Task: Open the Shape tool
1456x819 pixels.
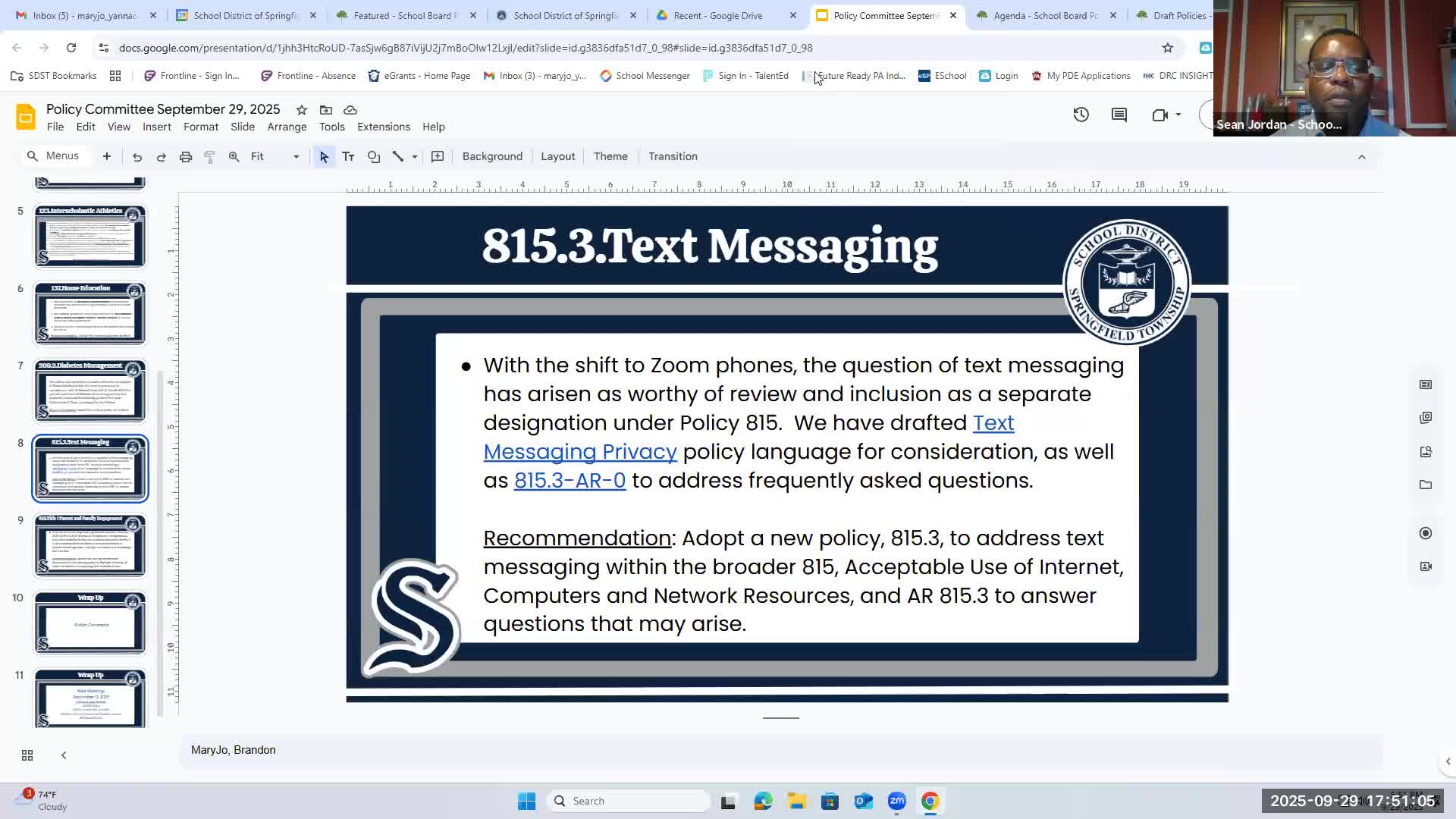Action: [374, 157]
